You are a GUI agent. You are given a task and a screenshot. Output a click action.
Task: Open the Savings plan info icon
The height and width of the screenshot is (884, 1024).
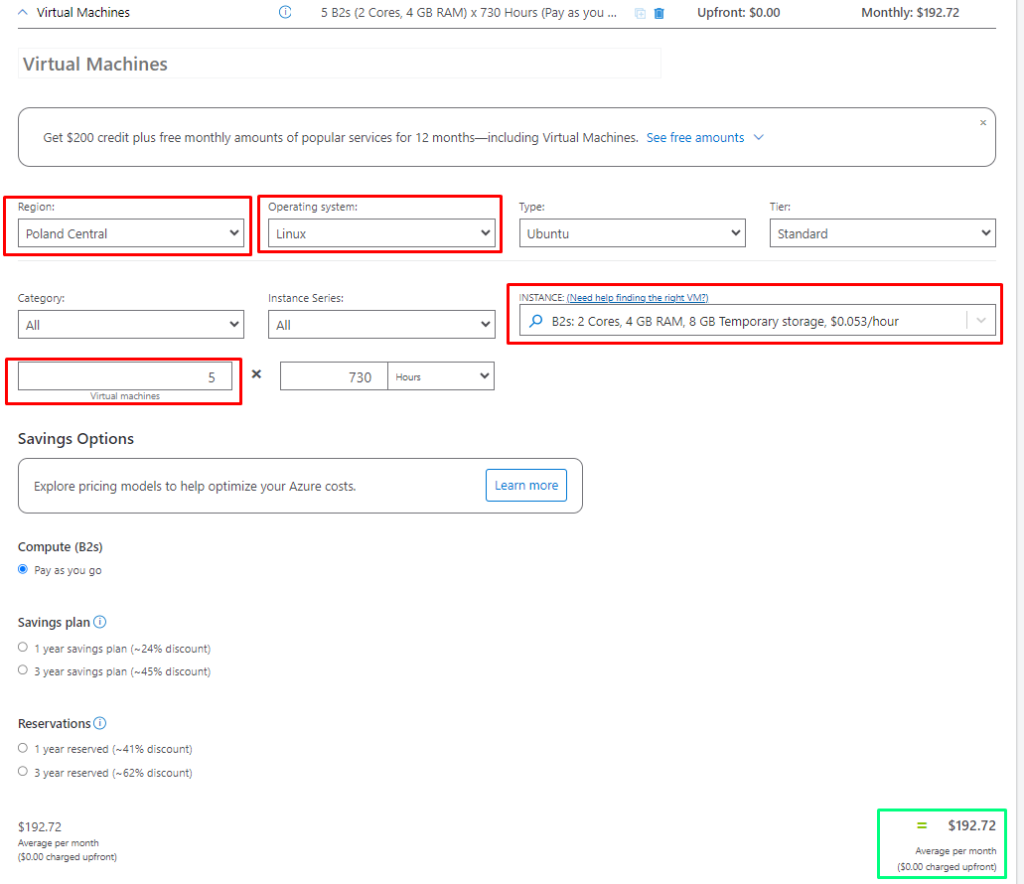point(100,622)
